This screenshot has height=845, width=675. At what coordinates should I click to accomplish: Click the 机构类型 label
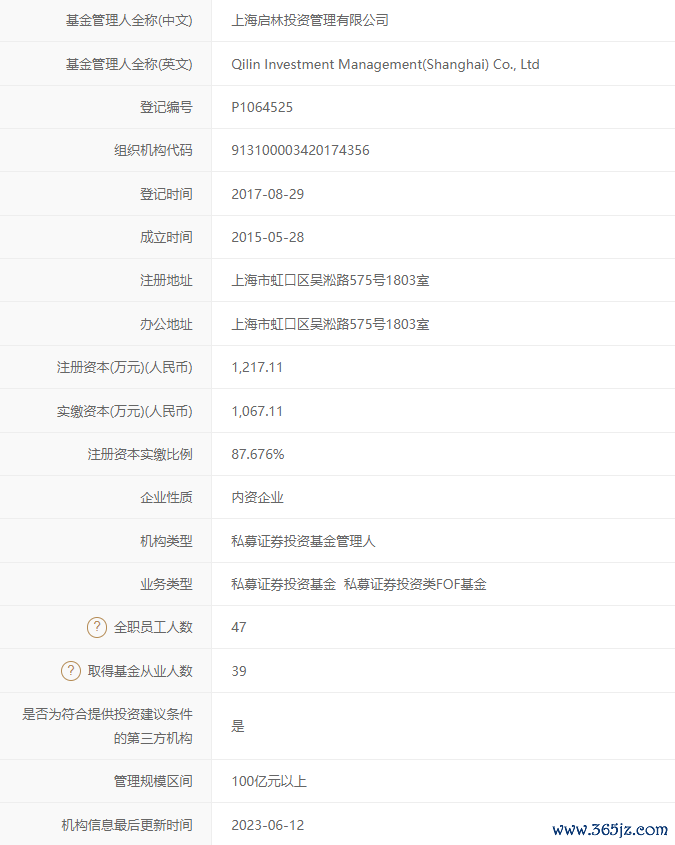[x=166, y=541]
